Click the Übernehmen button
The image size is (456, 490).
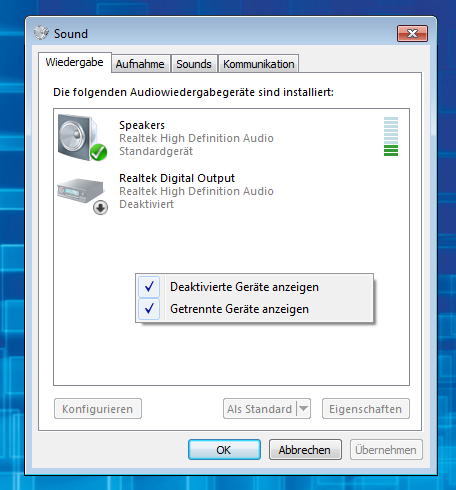(386, 450)
